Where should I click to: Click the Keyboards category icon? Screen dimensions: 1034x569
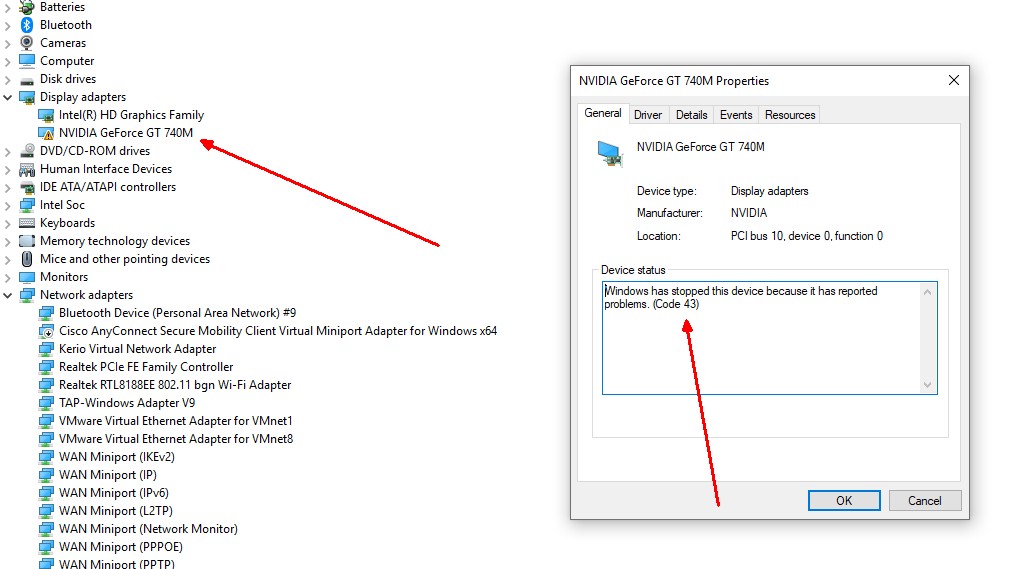26,223
